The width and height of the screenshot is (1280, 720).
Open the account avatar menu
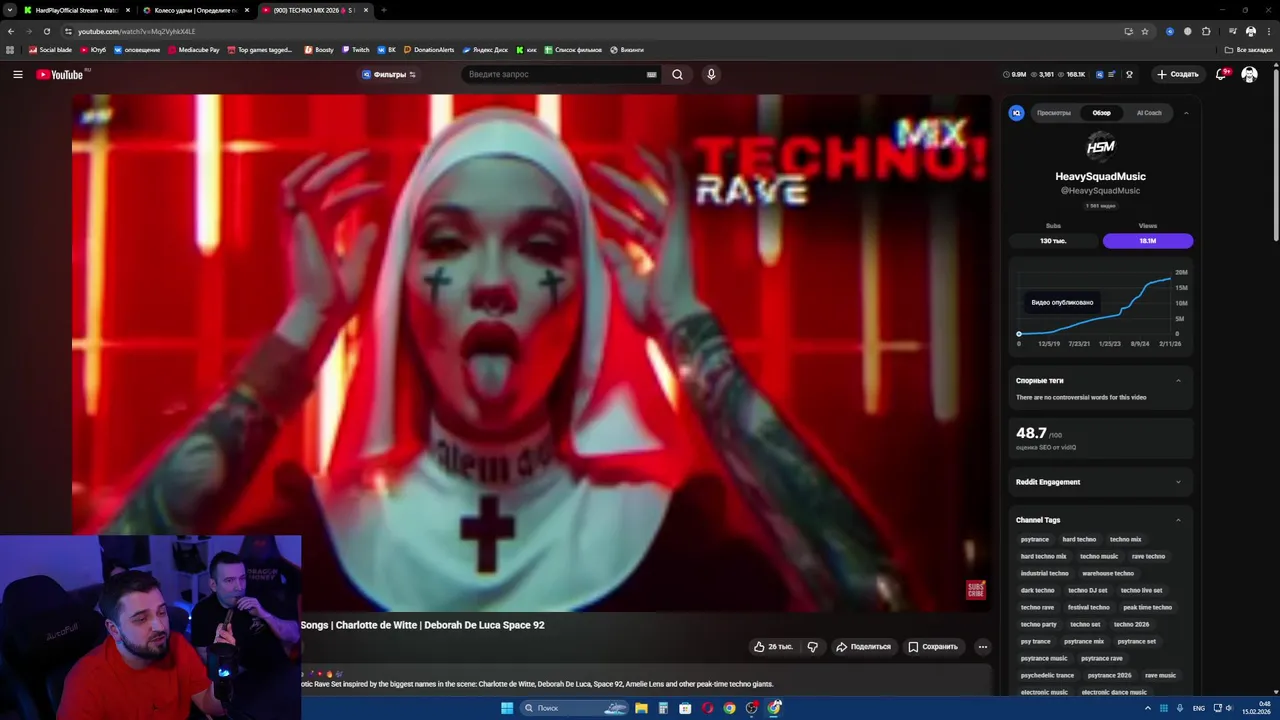(1249, 74)
